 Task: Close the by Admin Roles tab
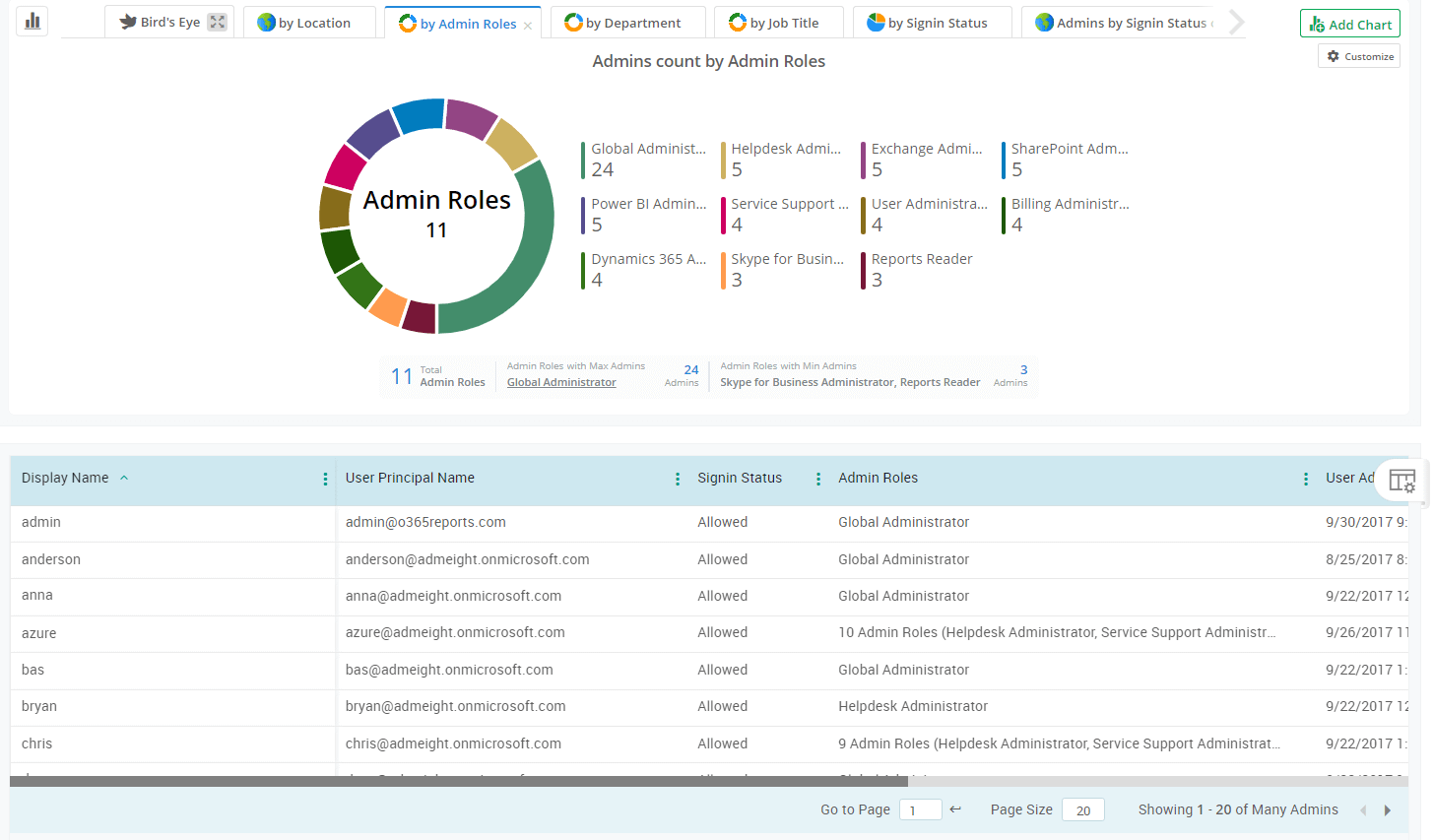(528, 26)
